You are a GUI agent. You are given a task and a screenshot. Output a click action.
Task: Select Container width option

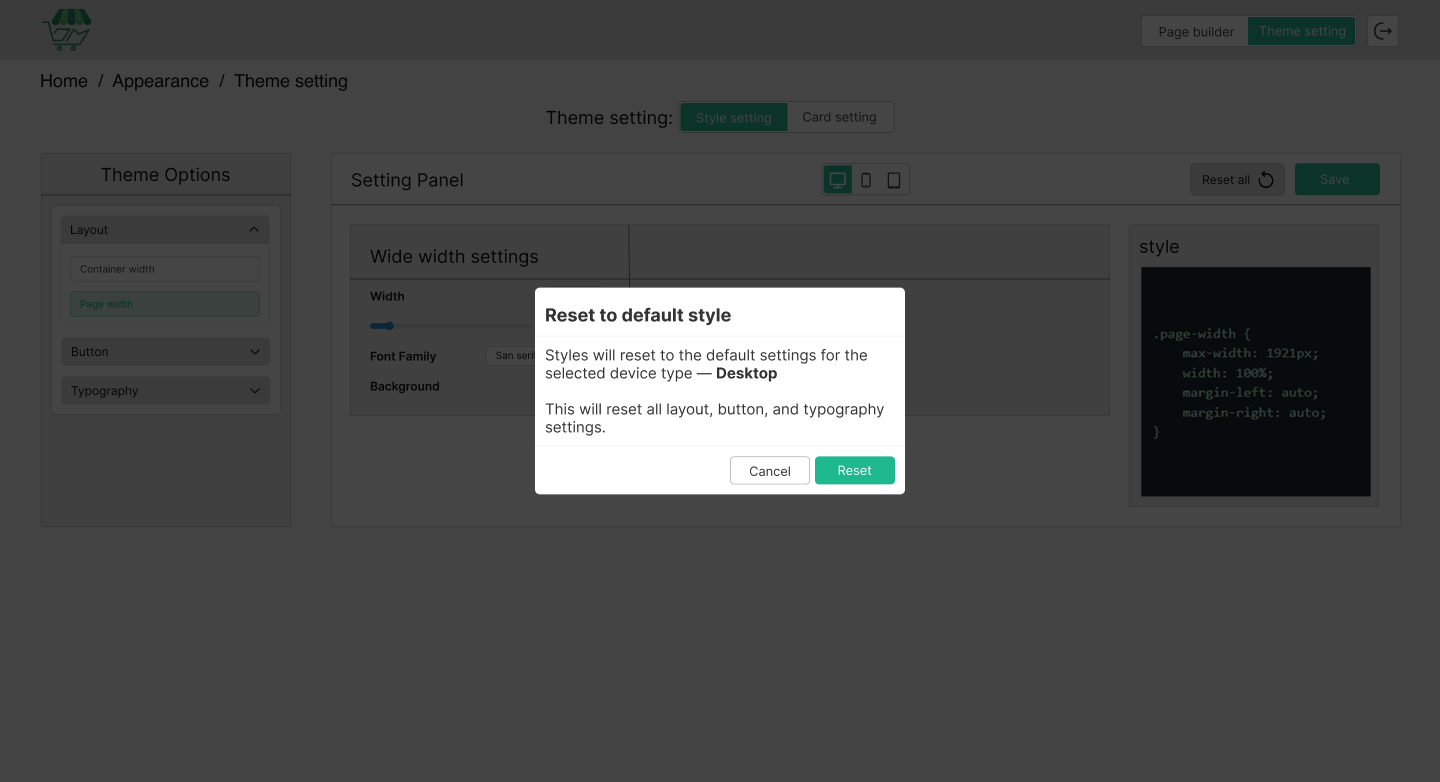click(x=165, y=269)
